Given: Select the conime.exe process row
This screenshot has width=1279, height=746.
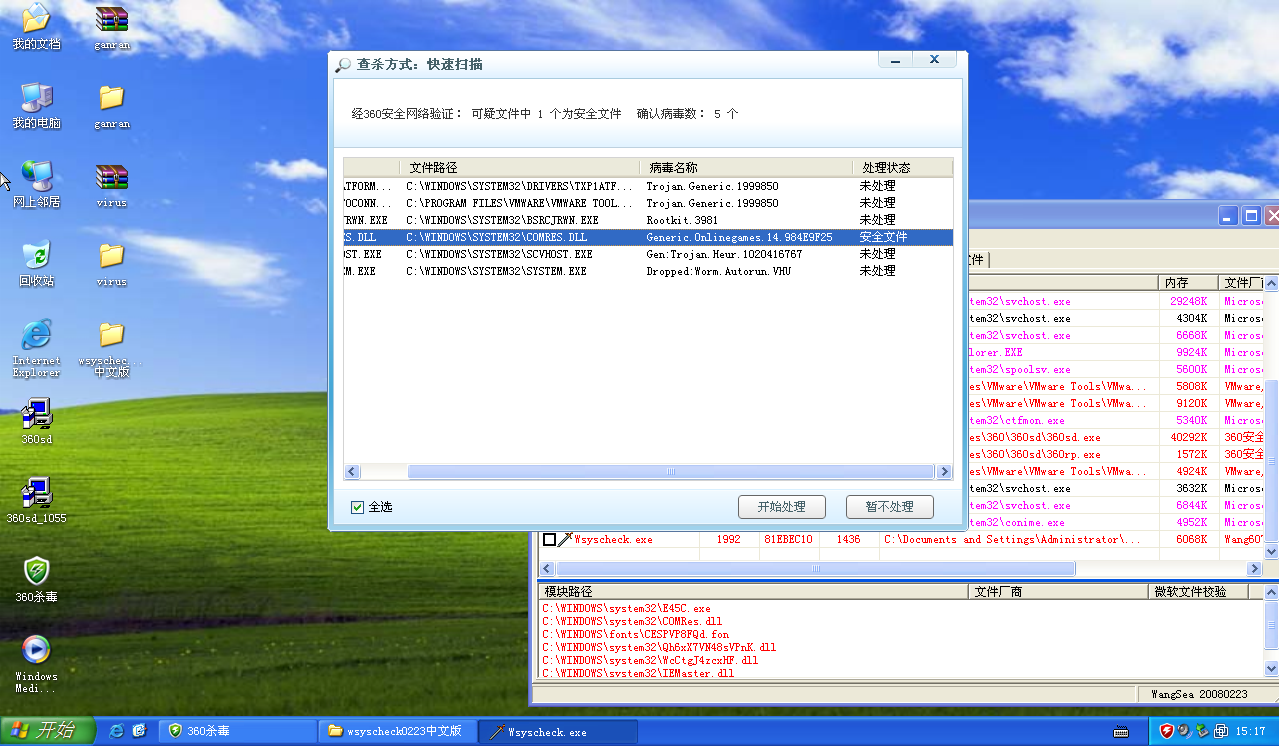Looking at the screenshot, I should (x=1115, y=522).
